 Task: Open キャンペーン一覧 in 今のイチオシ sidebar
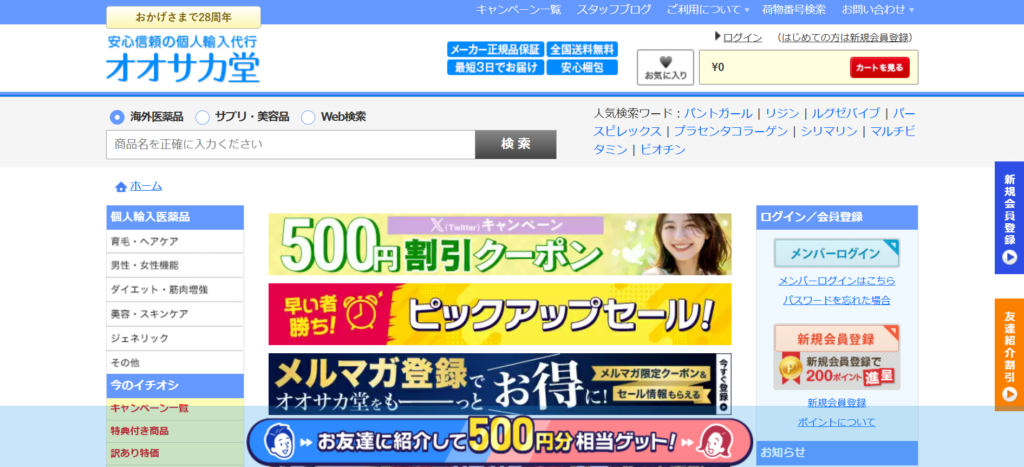[x=175, y=409]
